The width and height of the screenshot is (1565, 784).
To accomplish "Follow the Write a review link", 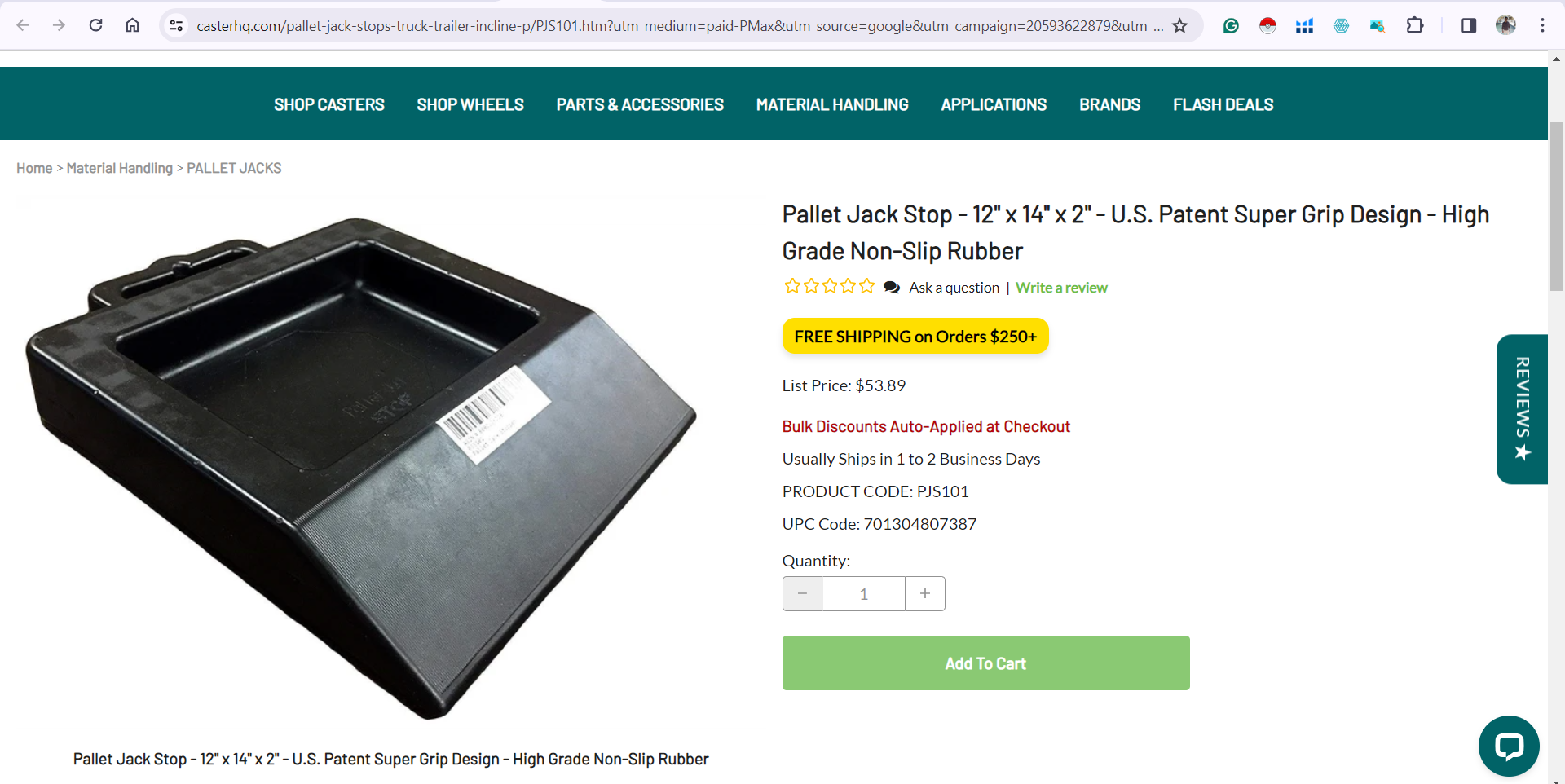I will pyautogui.click(x=1061, y=288).
